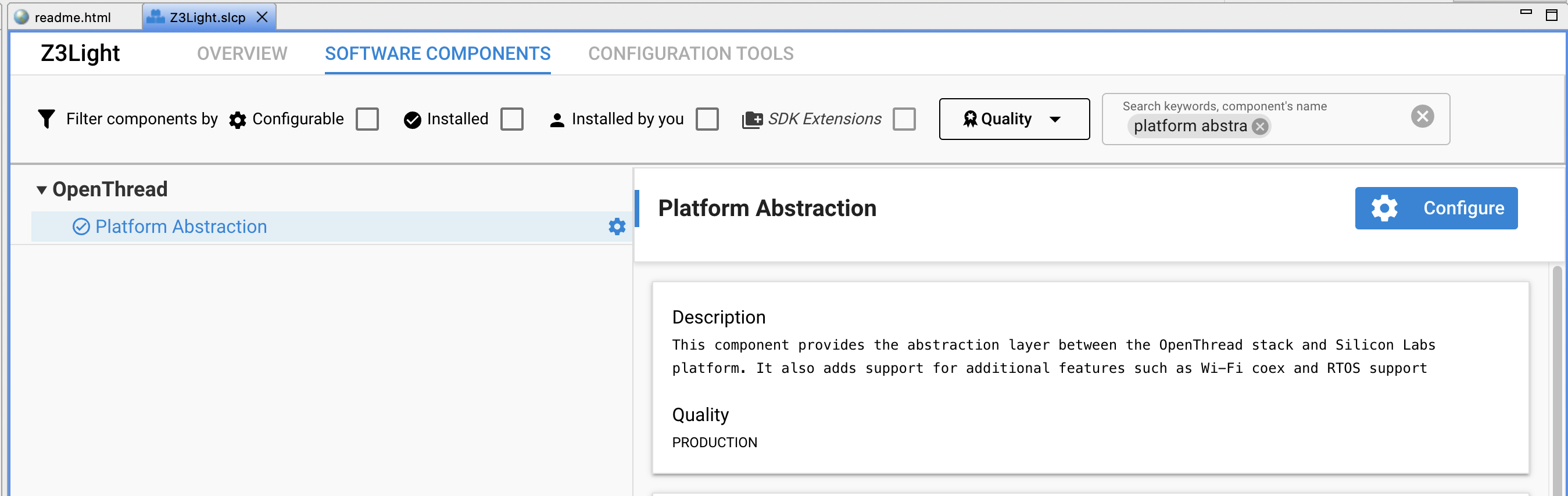Click the filter funnel icon
1568x496 pixels.
[x=47, y=118]
